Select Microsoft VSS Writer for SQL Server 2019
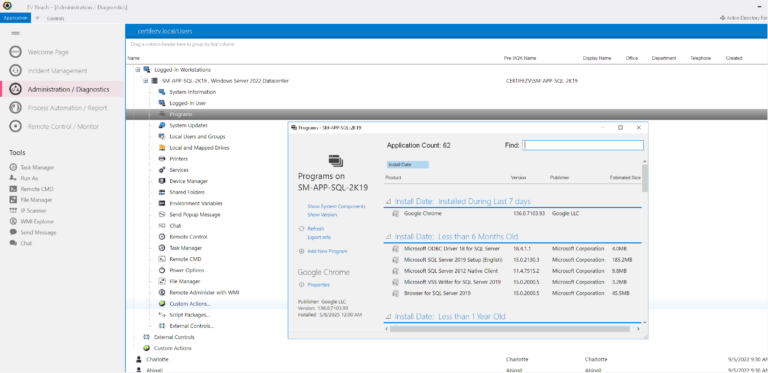Screen dimensions: 768x373 [512, 282]
